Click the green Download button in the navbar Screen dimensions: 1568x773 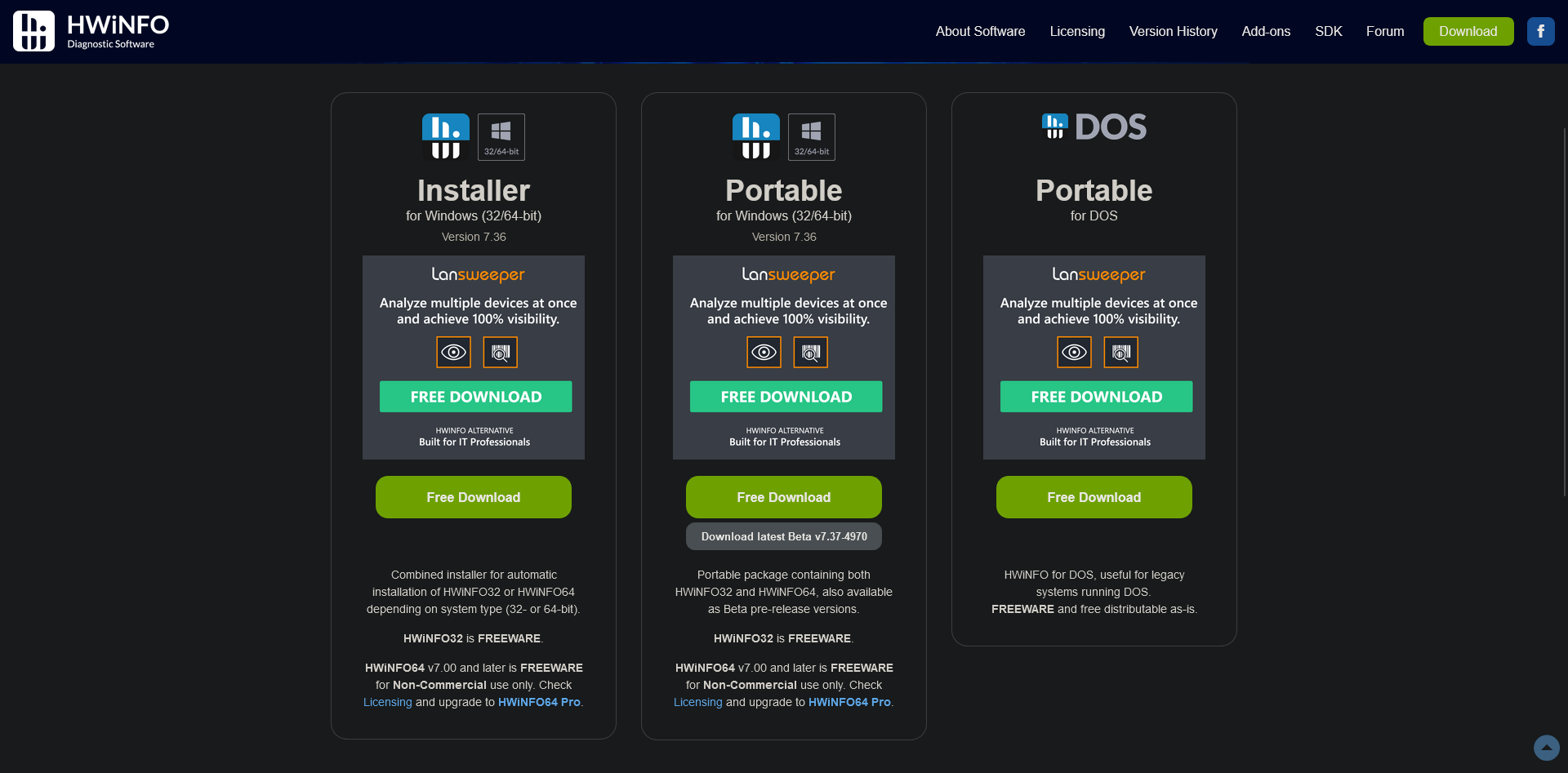coord(1468,31)
